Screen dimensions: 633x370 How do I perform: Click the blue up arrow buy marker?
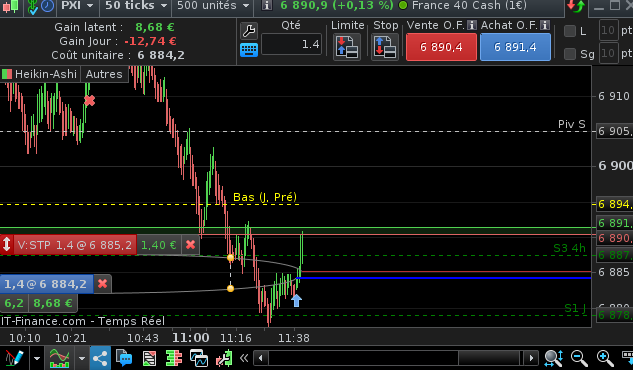(x=296, y=300)
